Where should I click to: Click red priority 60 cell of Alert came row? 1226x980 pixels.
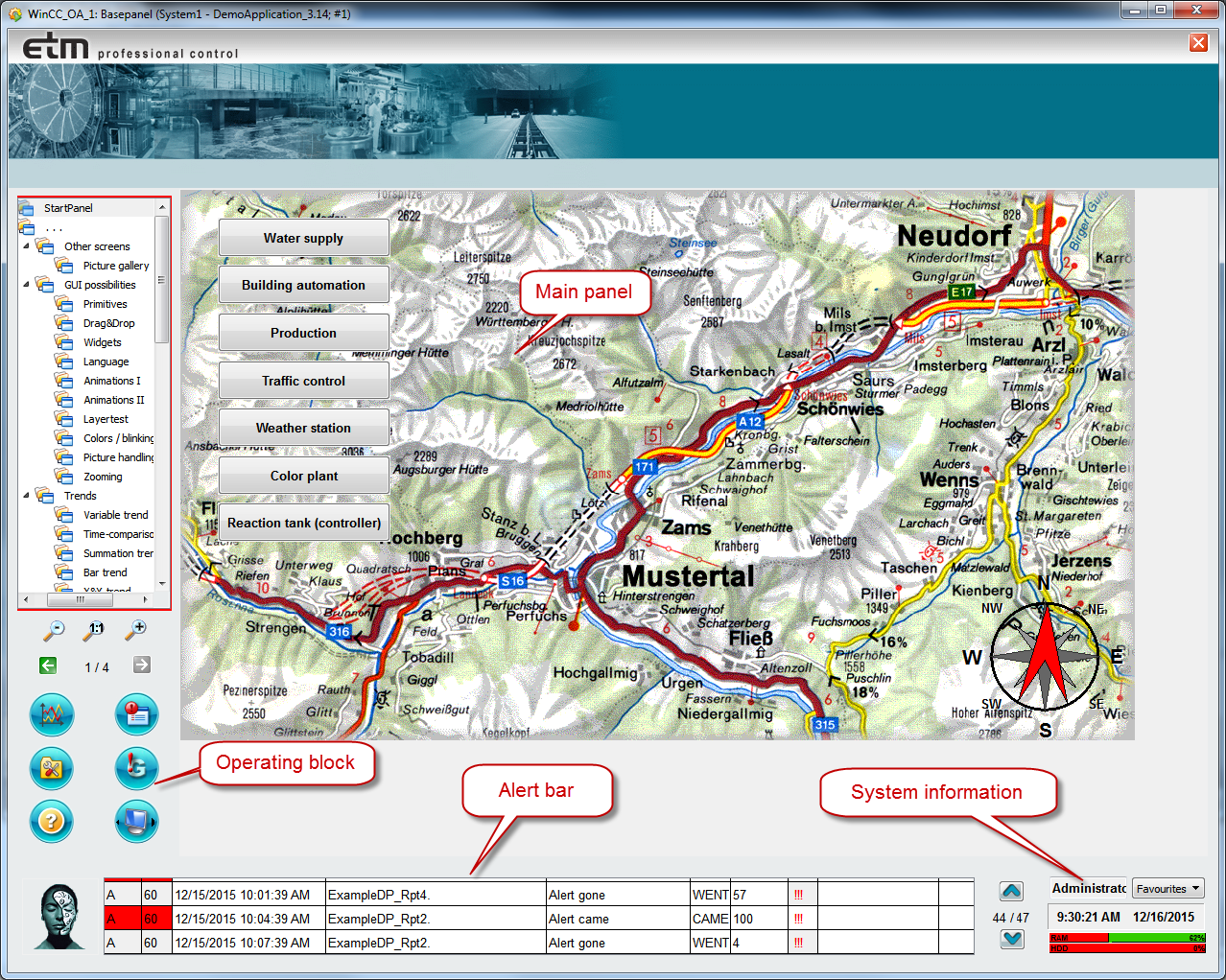tap(157, 919)
